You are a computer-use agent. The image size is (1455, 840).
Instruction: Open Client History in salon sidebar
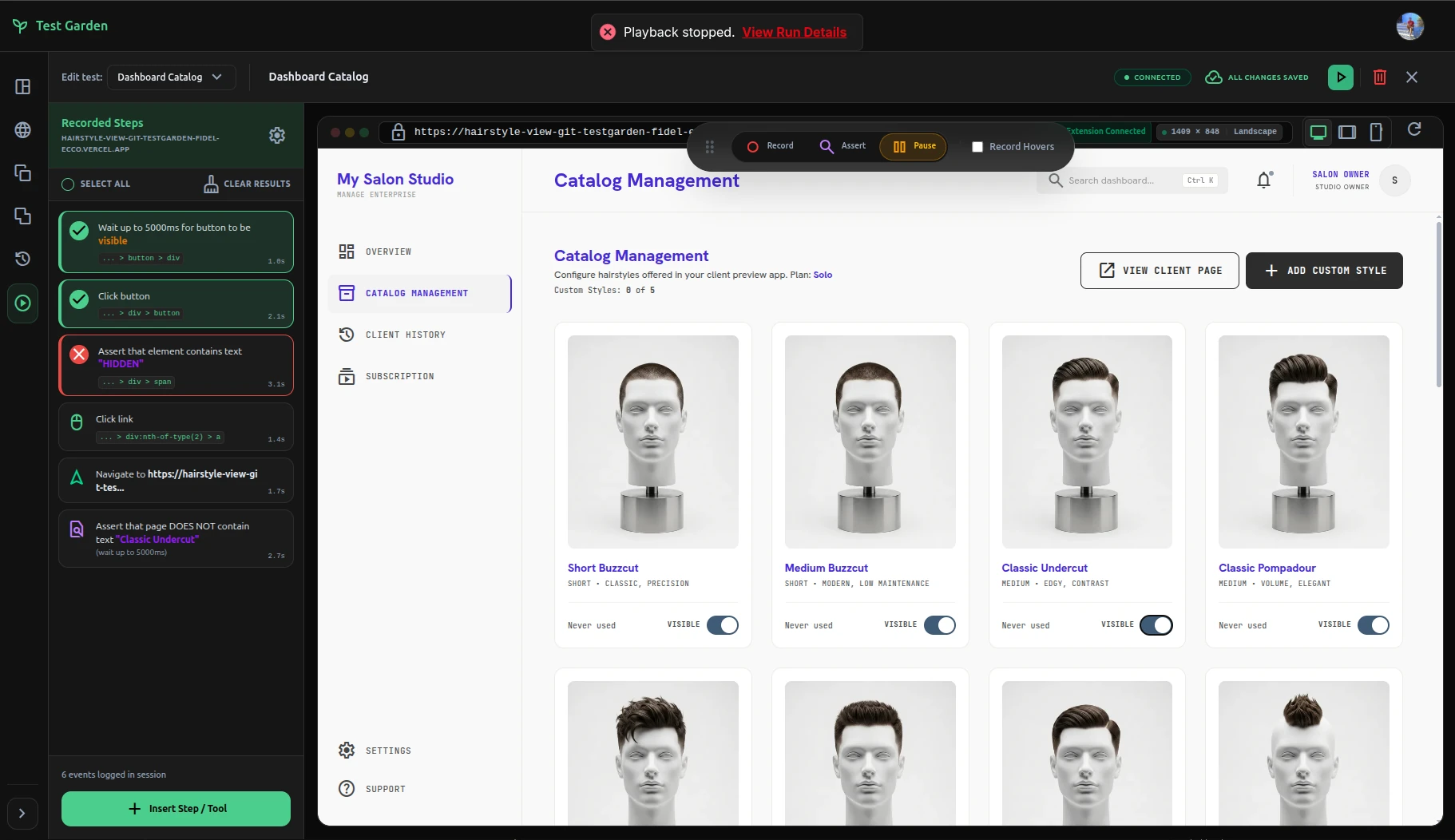(x=419, y=335)
